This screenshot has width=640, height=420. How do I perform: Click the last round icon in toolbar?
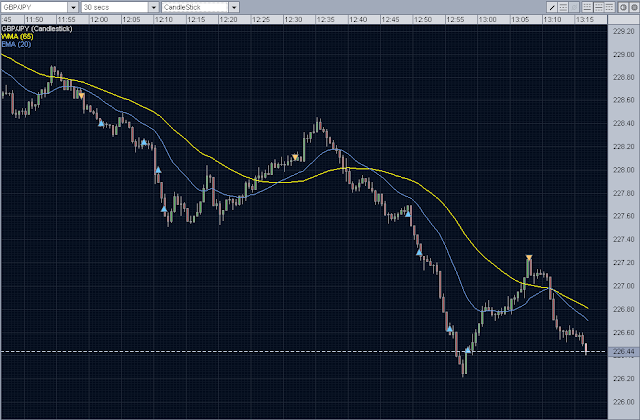tap(634, 7)
